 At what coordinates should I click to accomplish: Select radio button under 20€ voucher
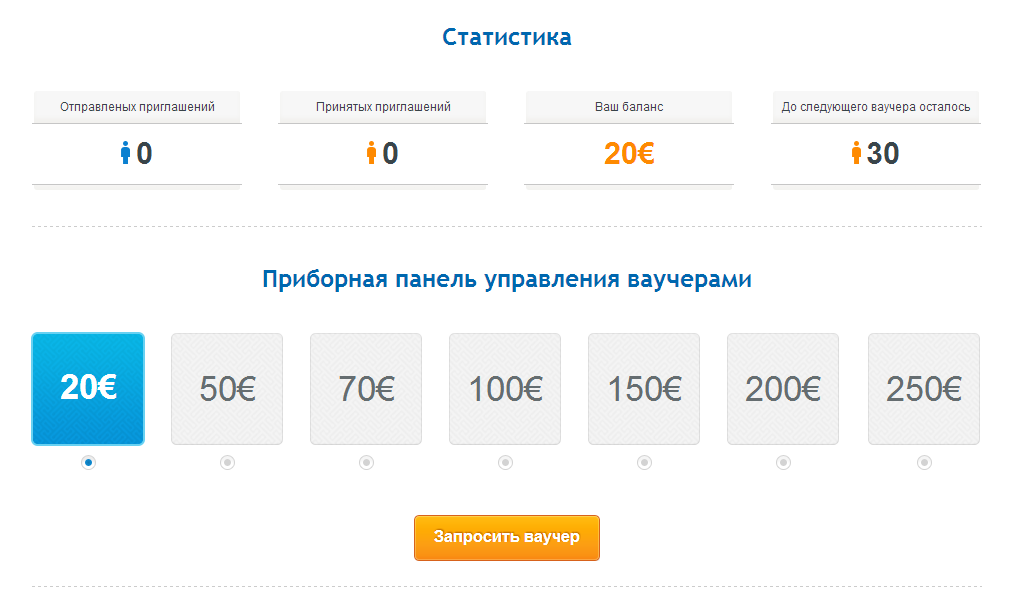(88, 462)
